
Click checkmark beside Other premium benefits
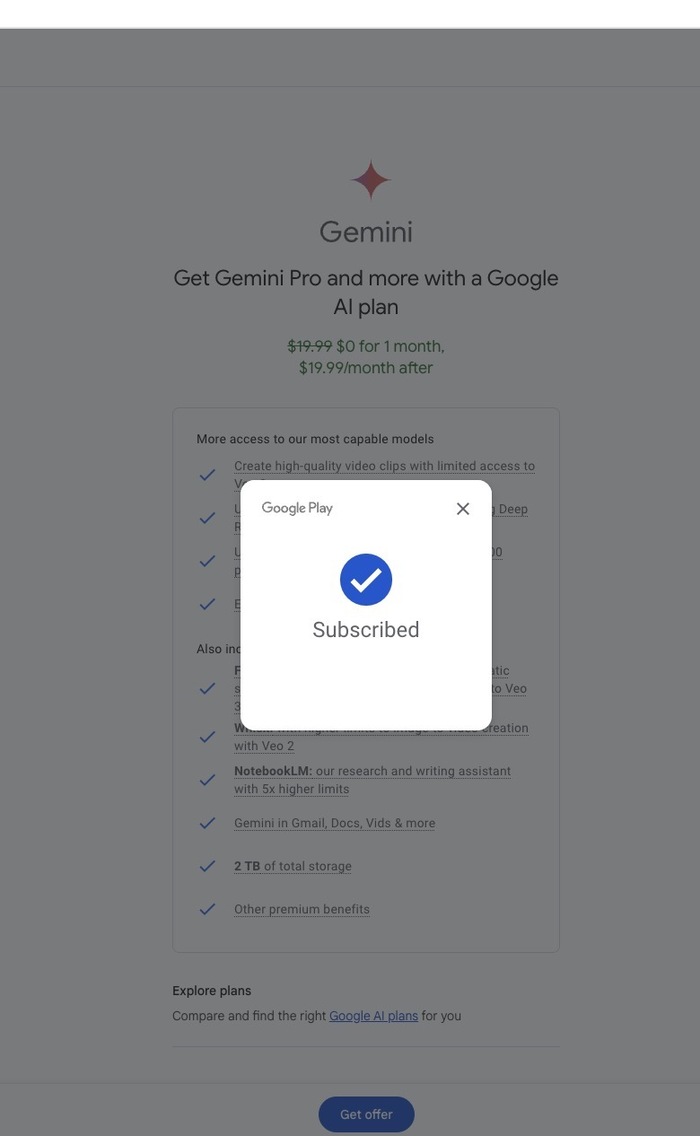point(207,909)
